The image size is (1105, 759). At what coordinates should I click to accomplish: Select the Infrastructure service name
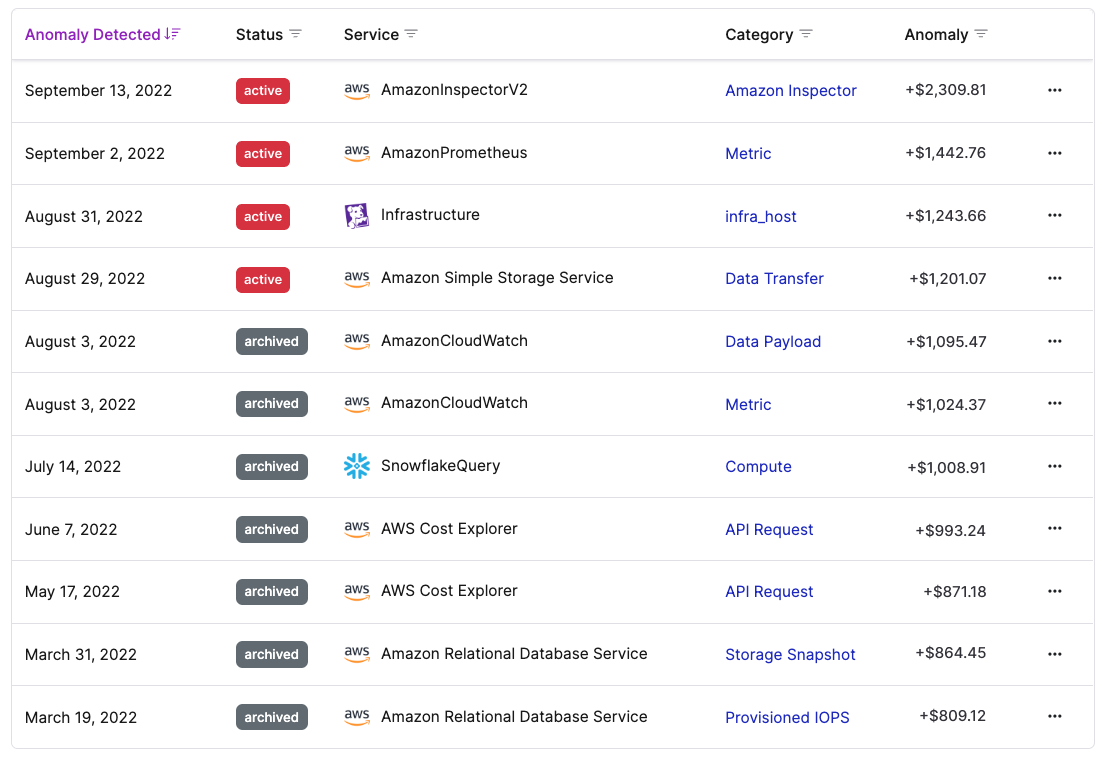[430, 215]
